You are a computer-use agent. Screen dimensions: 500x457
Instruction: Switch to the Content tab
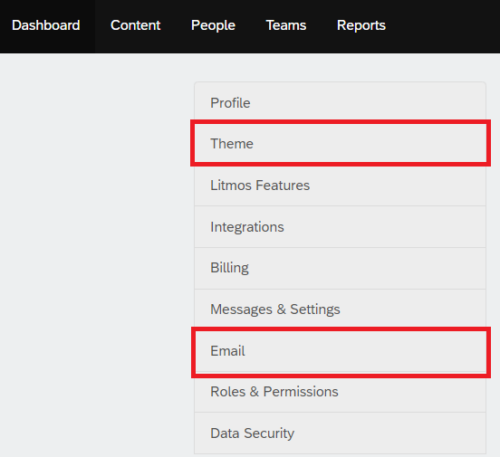135,26
